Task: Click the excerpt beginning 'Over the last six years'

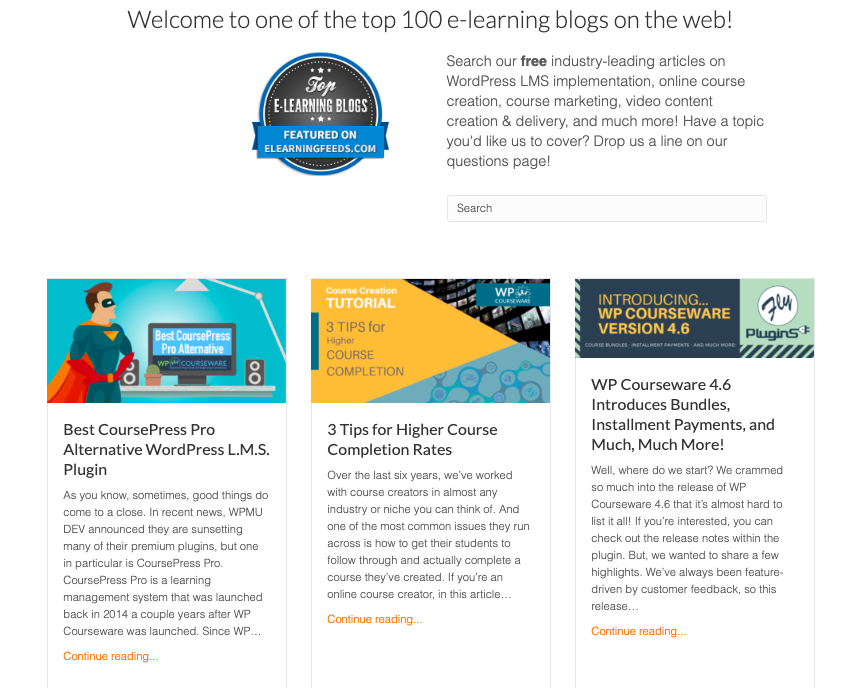Action: coord(428,534)
